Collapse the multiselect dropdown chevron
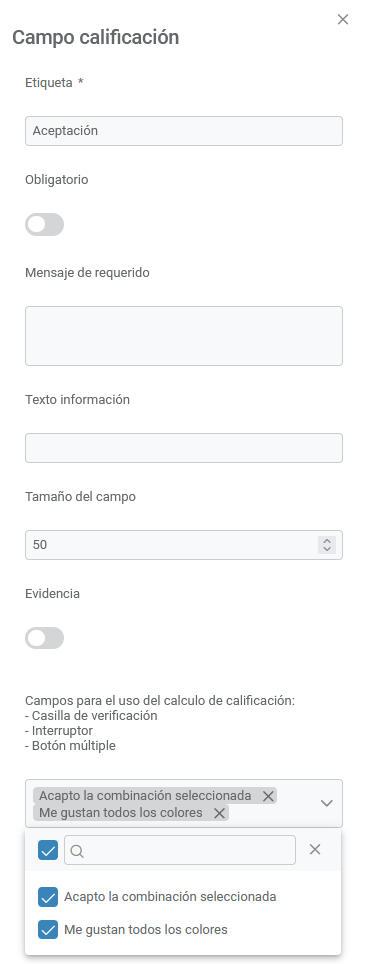Viewport: 369px width, 964px height. (327, 804)
